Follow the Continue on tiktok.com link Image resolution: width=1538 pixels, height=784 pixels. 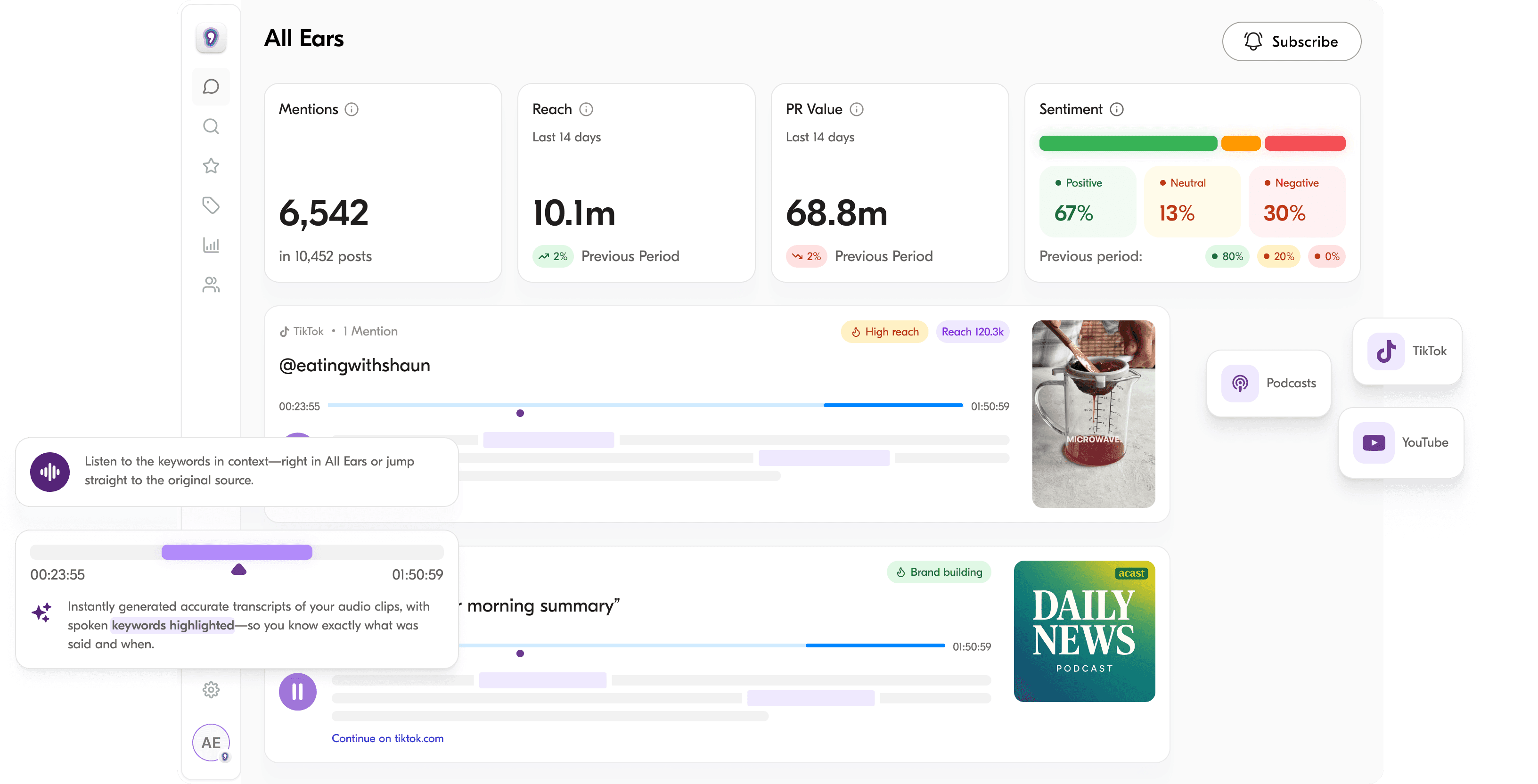[387, 738]
